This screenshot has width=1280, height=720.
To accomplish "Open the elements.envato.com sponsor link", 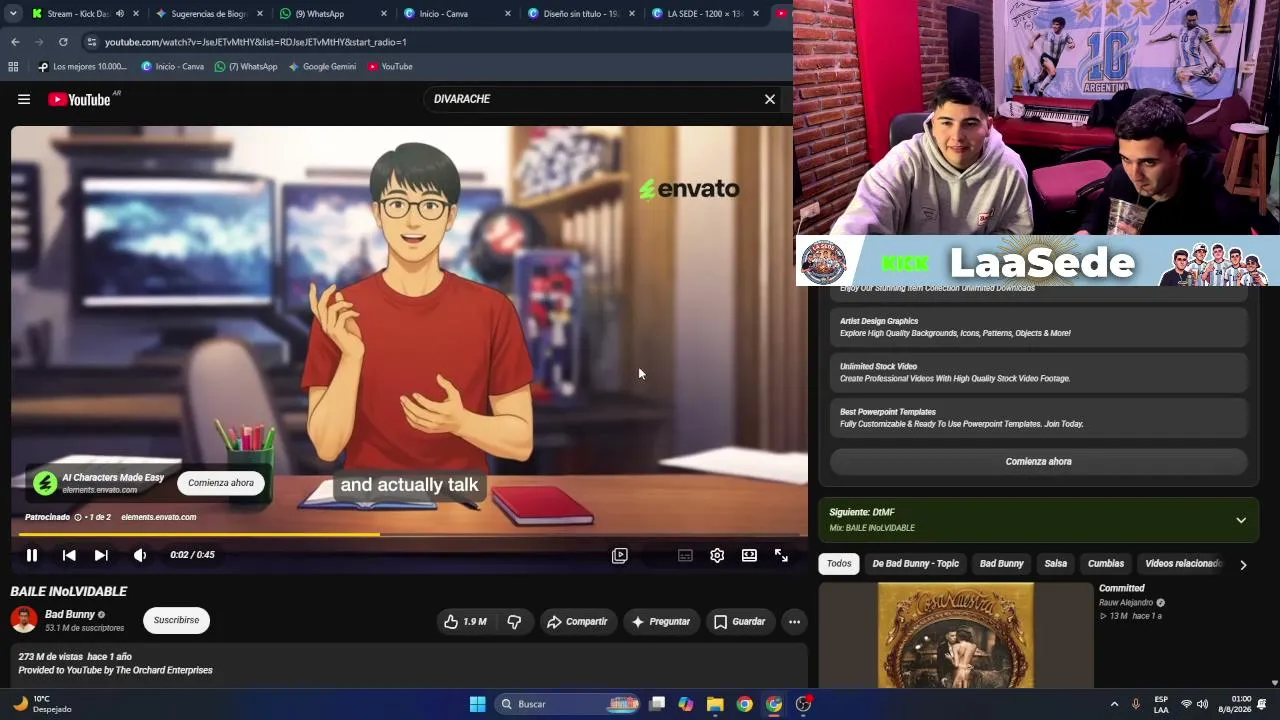I will (158, 517).
